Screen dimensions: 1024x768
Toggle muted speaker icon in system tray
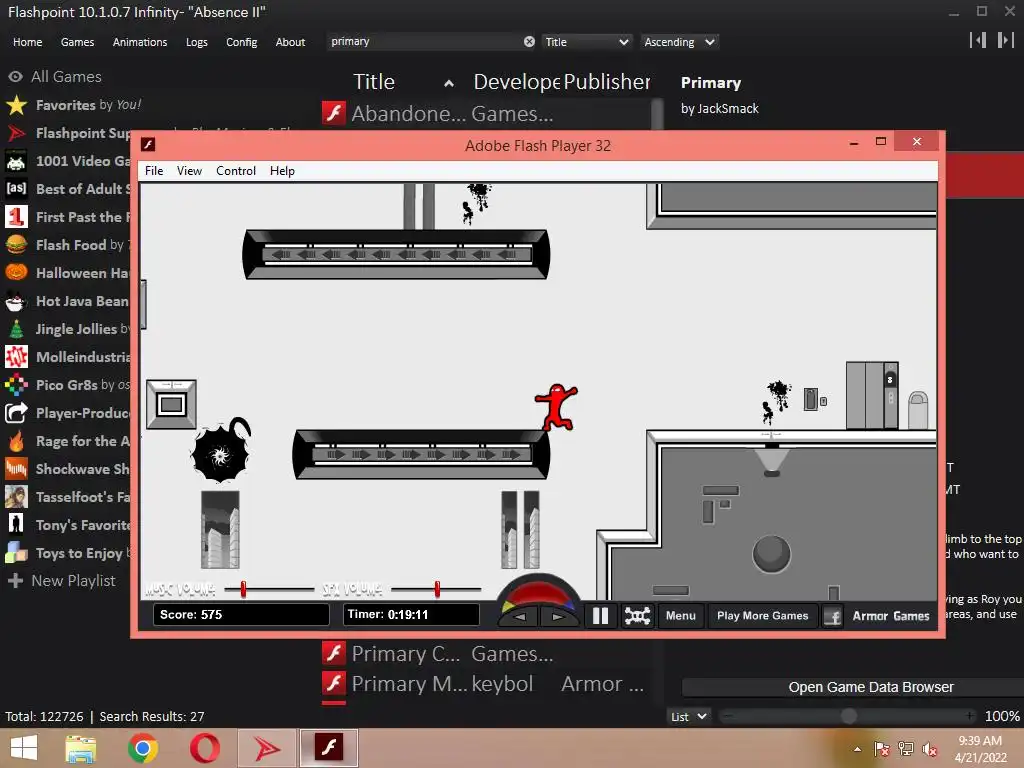tap(930, 749)
